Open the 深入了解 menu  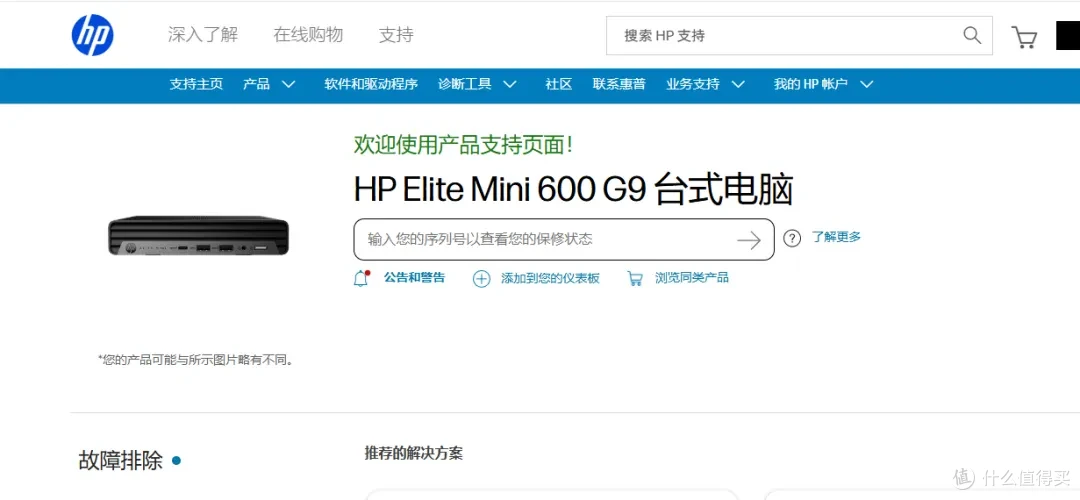pos(202,35)
